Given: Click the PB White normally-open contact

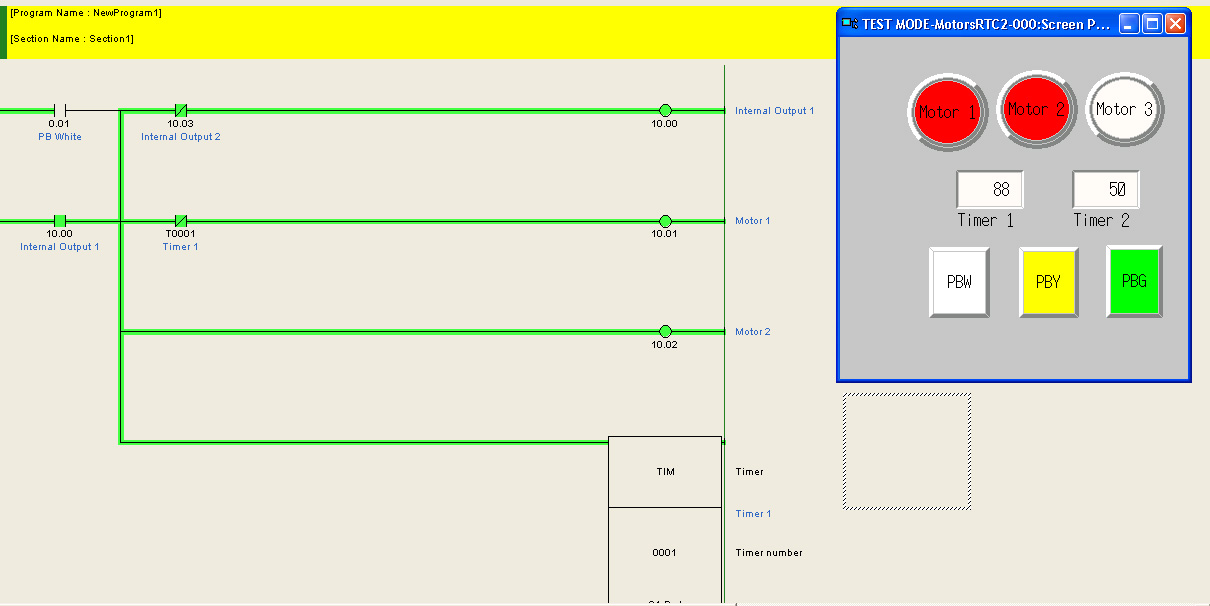Looking at the screenshot, I should [58, 110].
